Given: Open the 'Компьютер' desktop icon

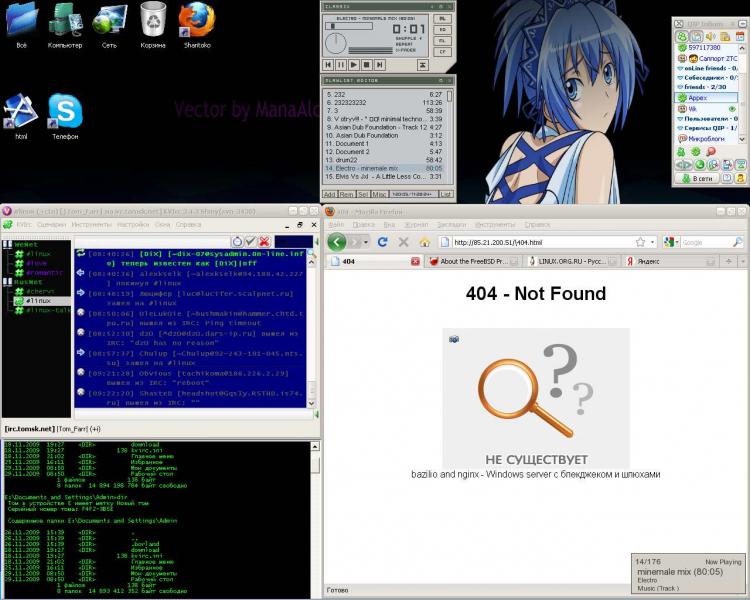Looking at the screenshot, I should point(65,25).
